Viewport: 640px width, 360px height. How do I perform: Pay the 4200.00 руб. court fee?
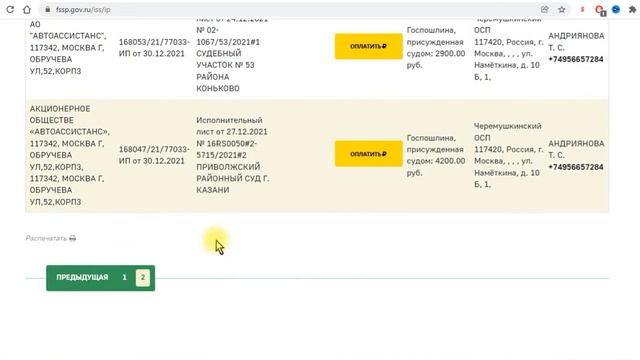click(x=369, y=154)
